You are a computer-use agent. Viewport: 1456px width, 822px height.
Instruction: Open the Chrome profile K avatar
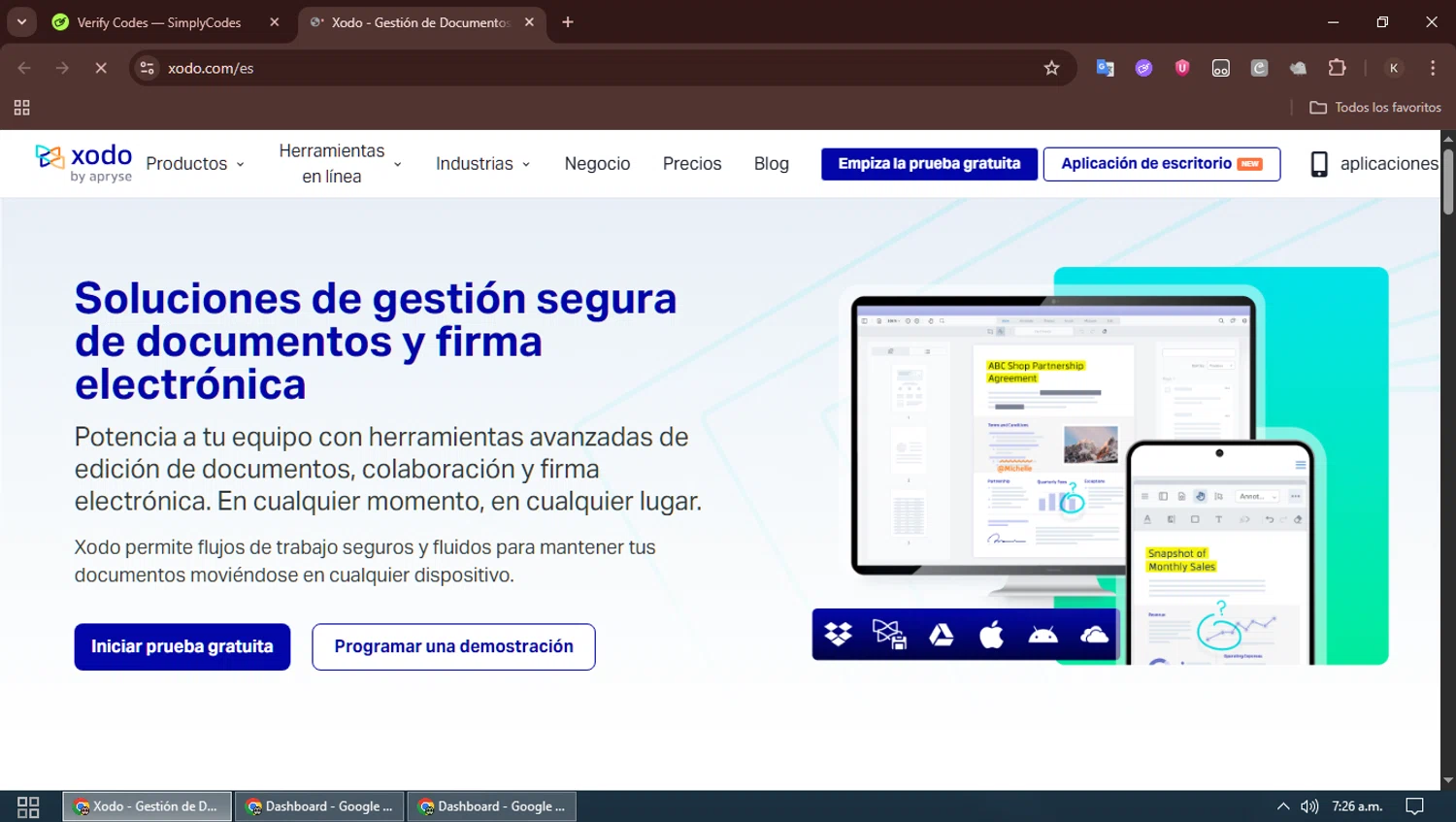(1394, 68)
